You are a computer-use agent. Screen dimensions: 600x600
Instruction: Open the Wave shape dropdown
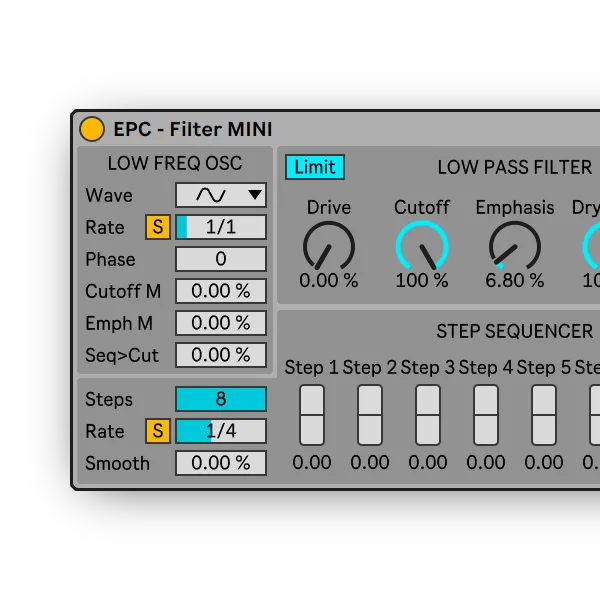tap(221, 195)
